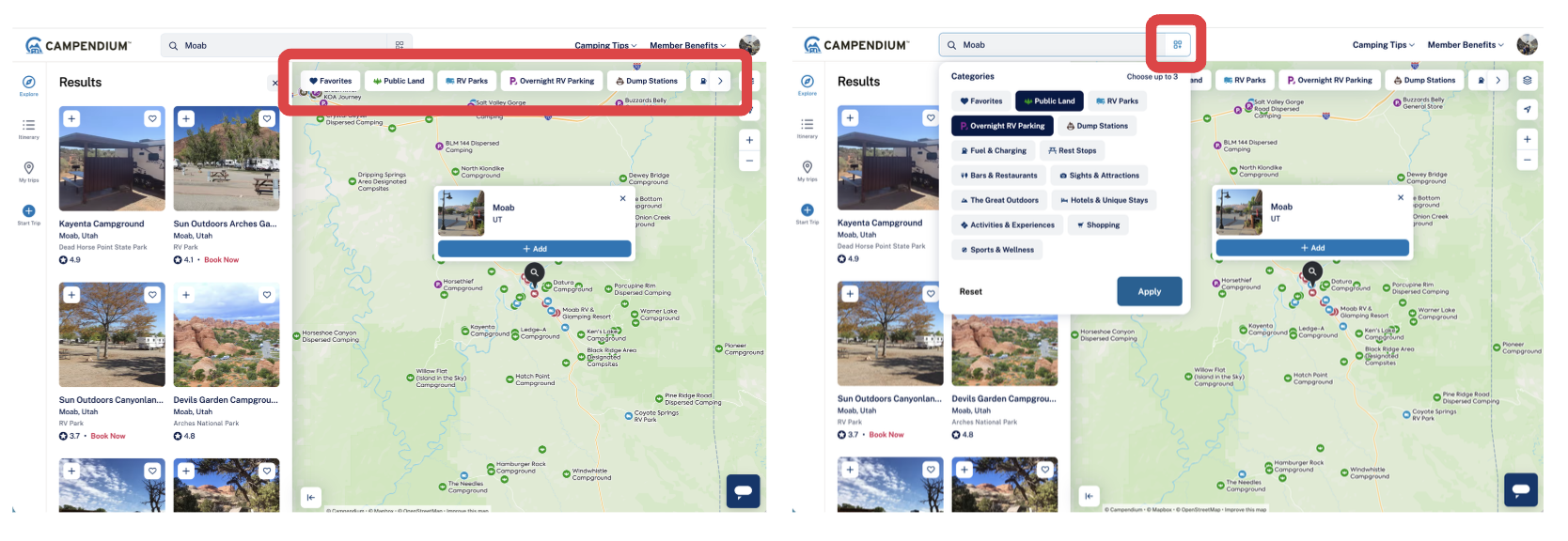
Task: Select Dump Stations chip inside red-highlighted bar
Action: coord(646,81)
